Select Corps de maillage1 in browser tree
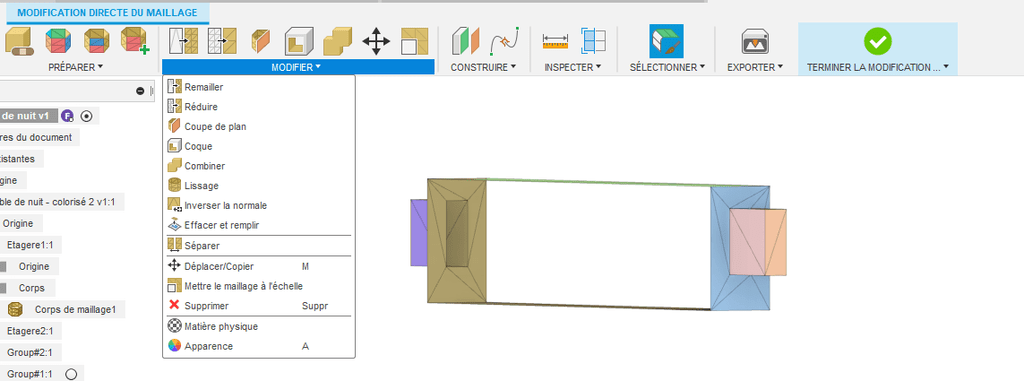The height and width of the screenshot is (381, 1024). point(75,310)
